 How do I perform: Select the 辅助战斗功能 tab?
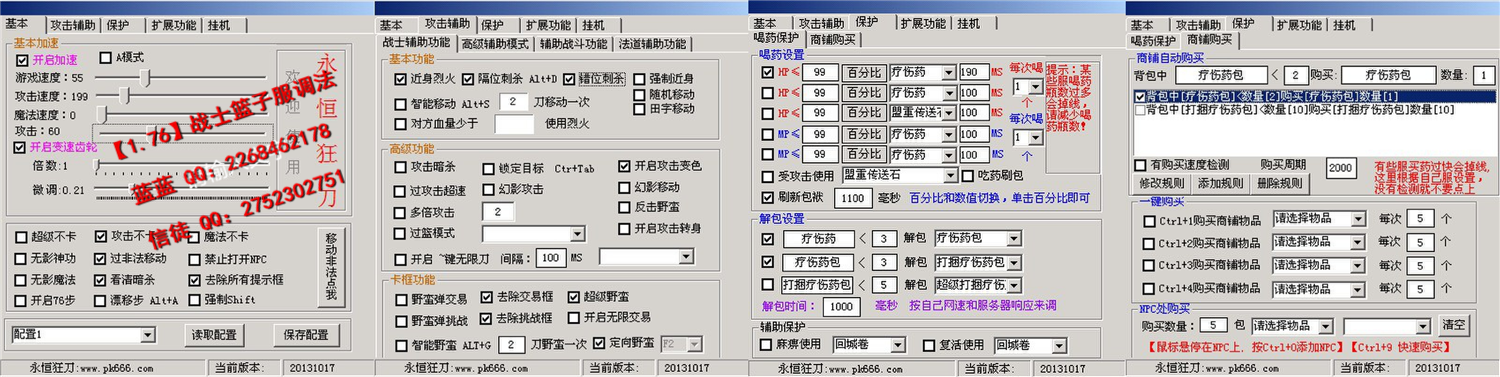click(x=573, y=44)
